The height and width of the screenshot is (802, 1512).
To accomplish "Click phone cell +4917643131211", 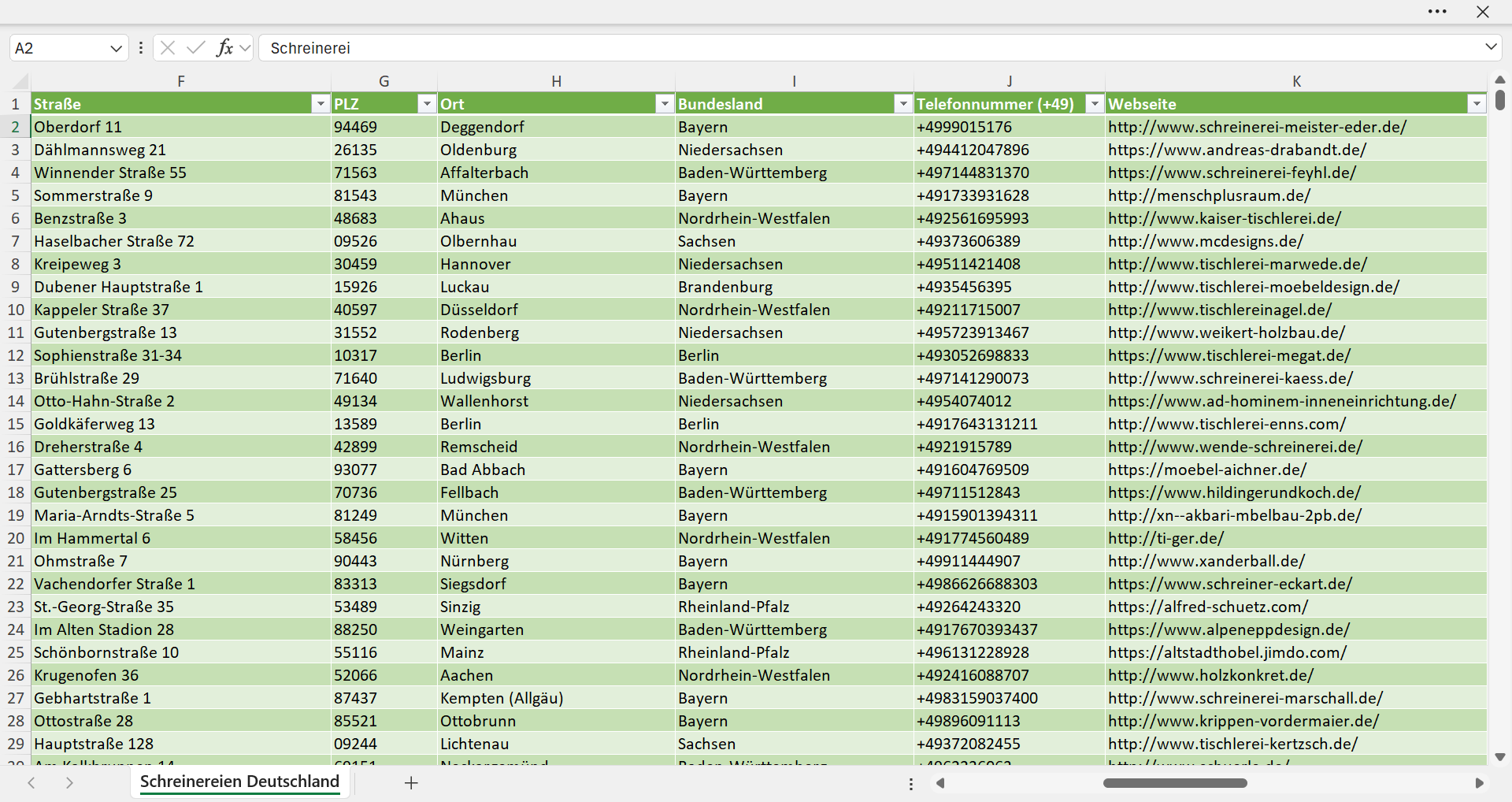I will (x=1010, y=424).
